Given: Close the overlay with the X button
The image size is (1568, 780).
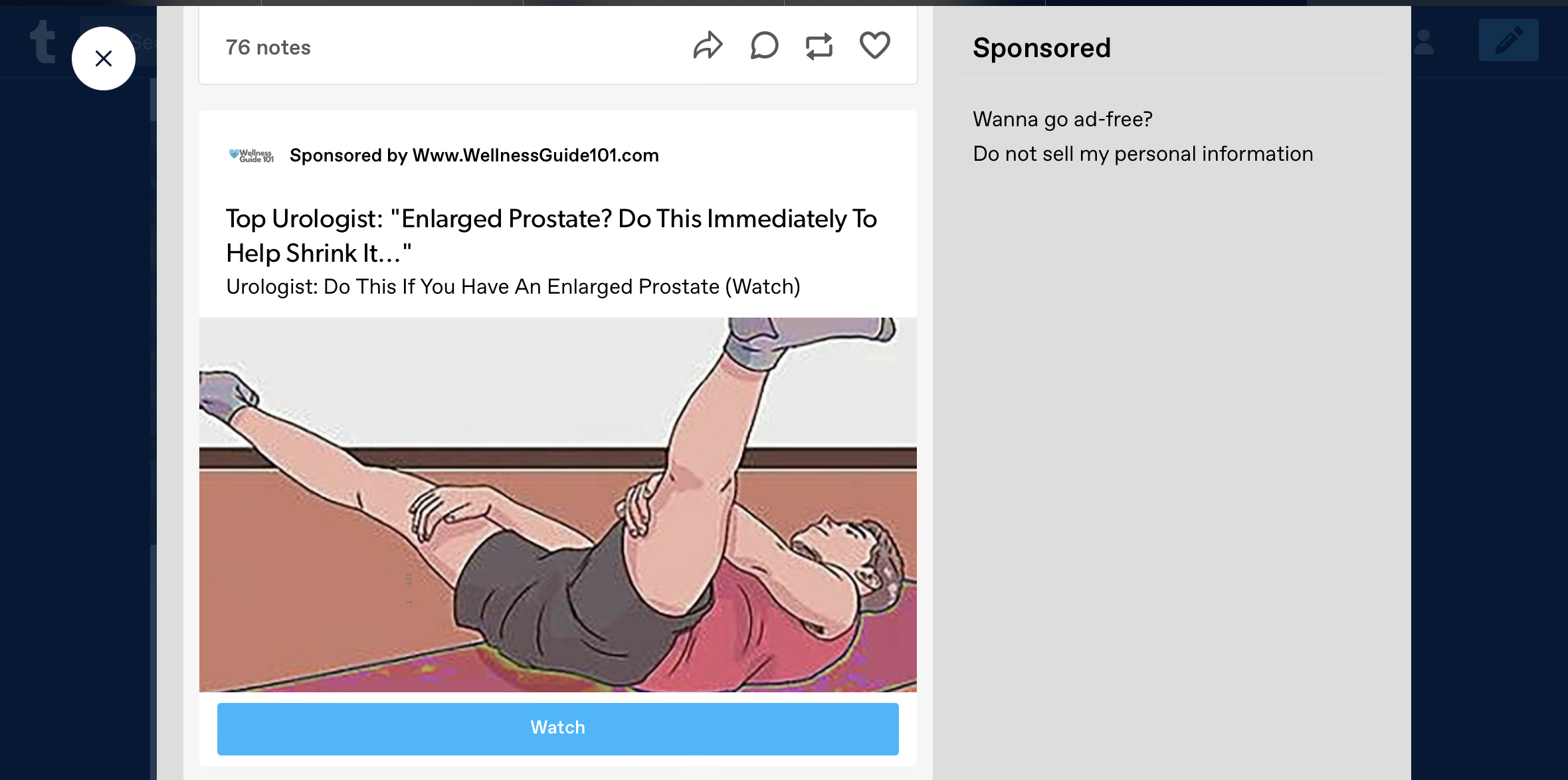Looking at the screenshot, I should (104, 58).
